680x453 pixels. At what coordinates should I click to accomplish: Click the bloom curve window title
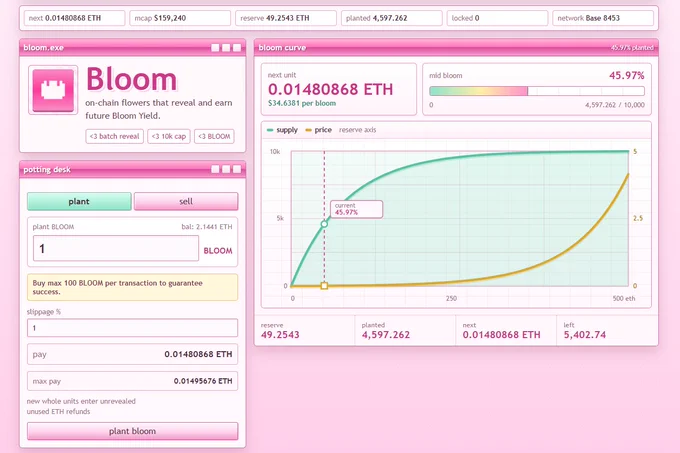pyautogui.click(x=282, y=48)
